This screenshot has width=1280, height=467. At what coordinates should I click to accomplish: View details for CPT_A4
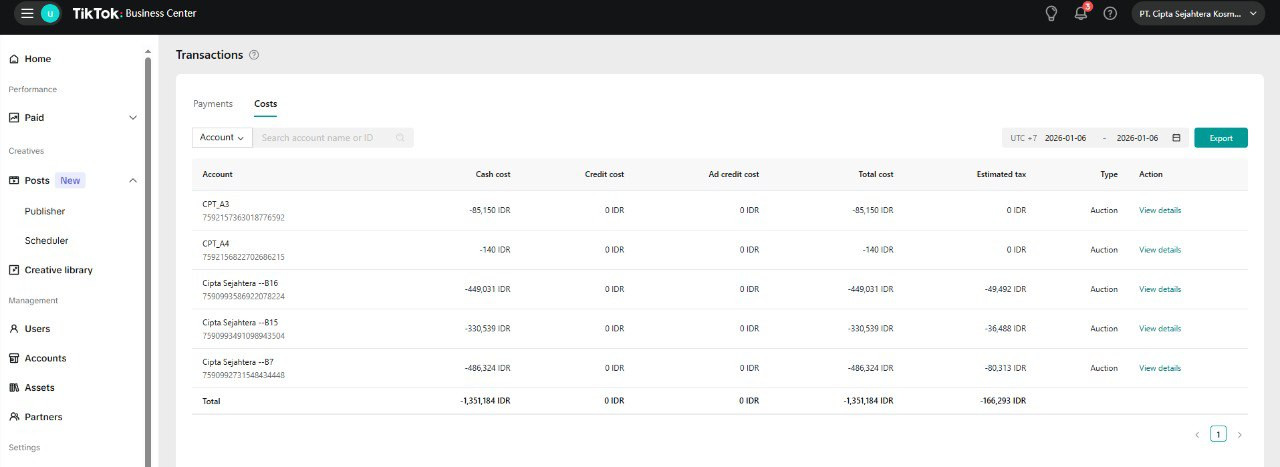[x=1160, y=250]
